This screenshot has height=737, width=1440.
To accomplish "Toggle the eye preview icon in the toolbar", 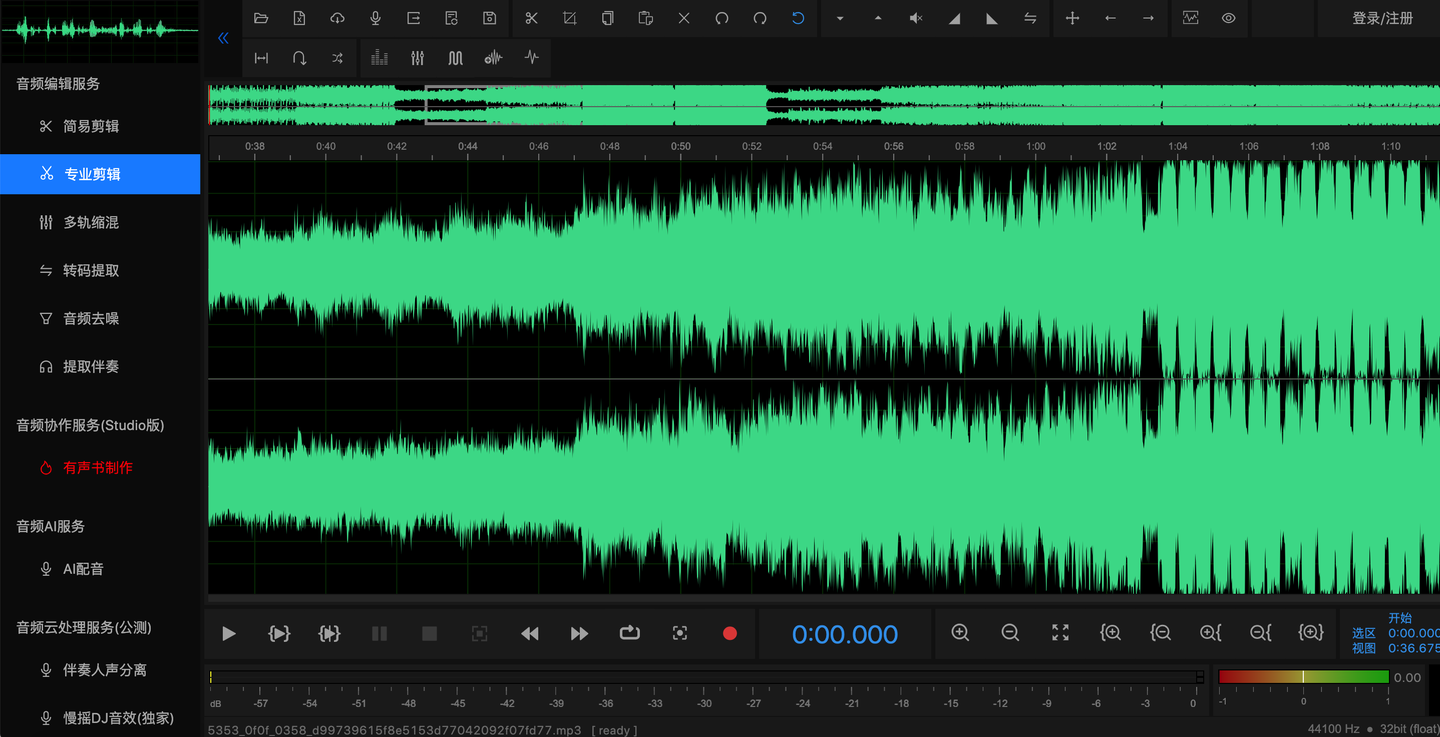I will tap(1228, 18).
